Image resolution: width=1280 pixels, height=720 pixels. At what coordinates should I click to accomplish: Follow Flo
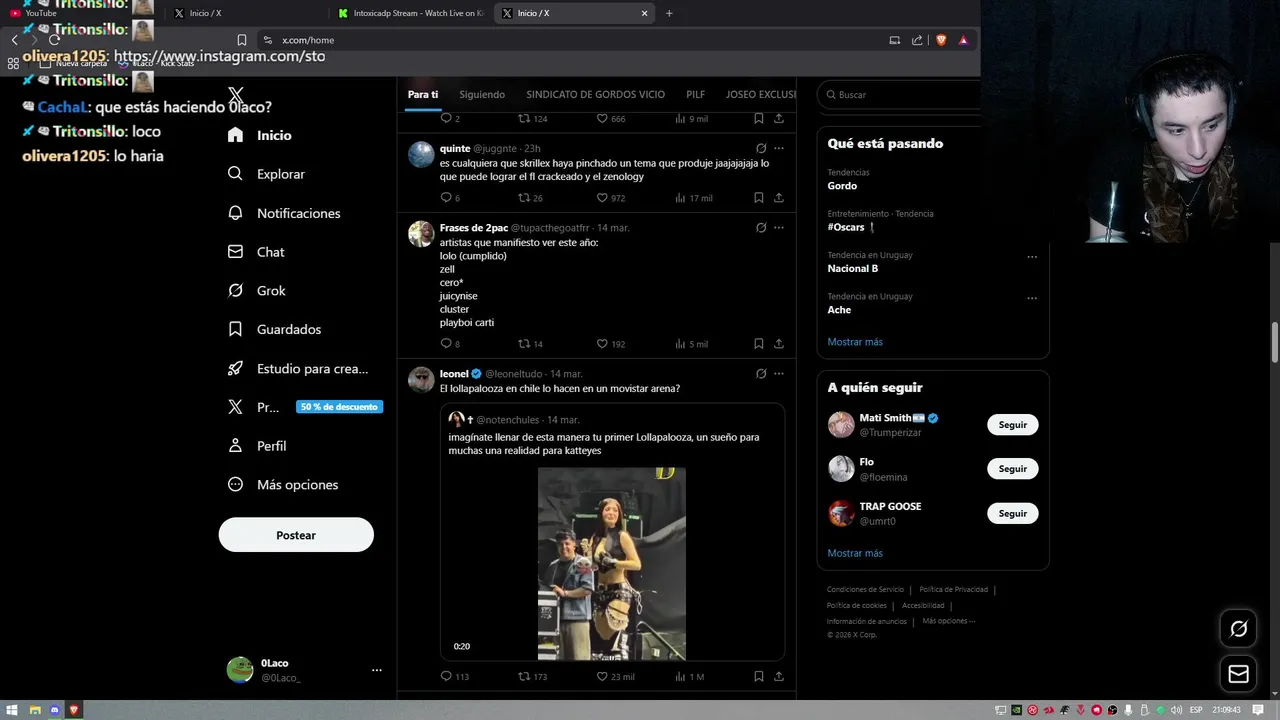point(1012,469)
